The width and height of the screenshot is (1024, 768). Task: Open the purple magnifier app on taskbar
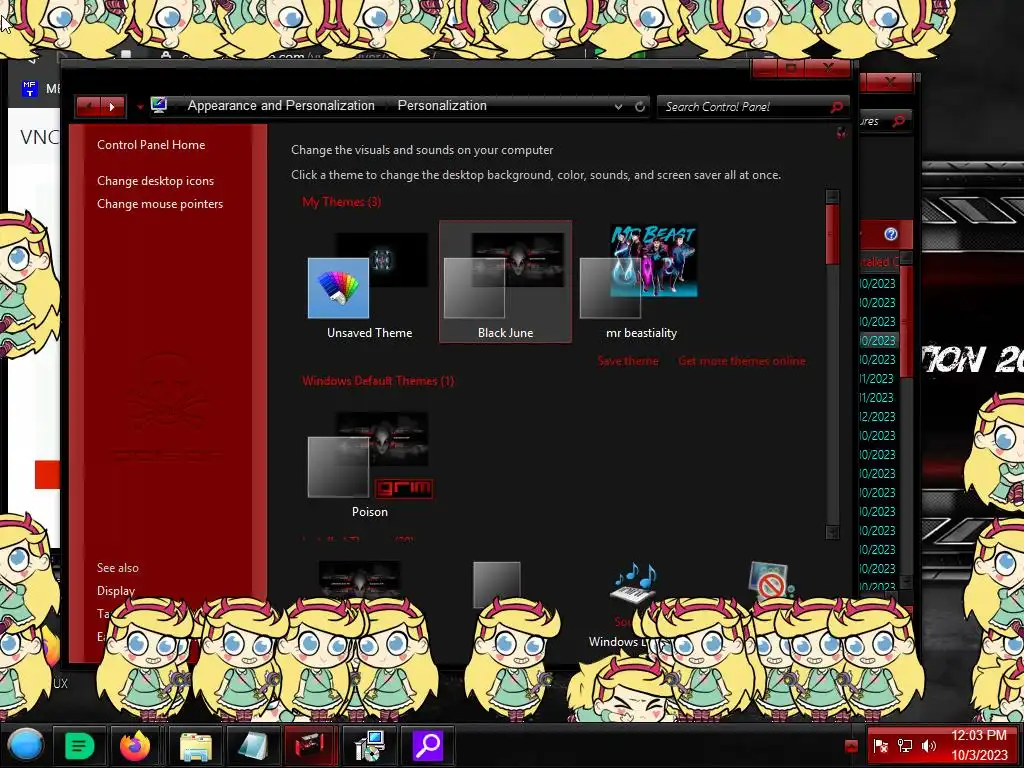point(428,745)
